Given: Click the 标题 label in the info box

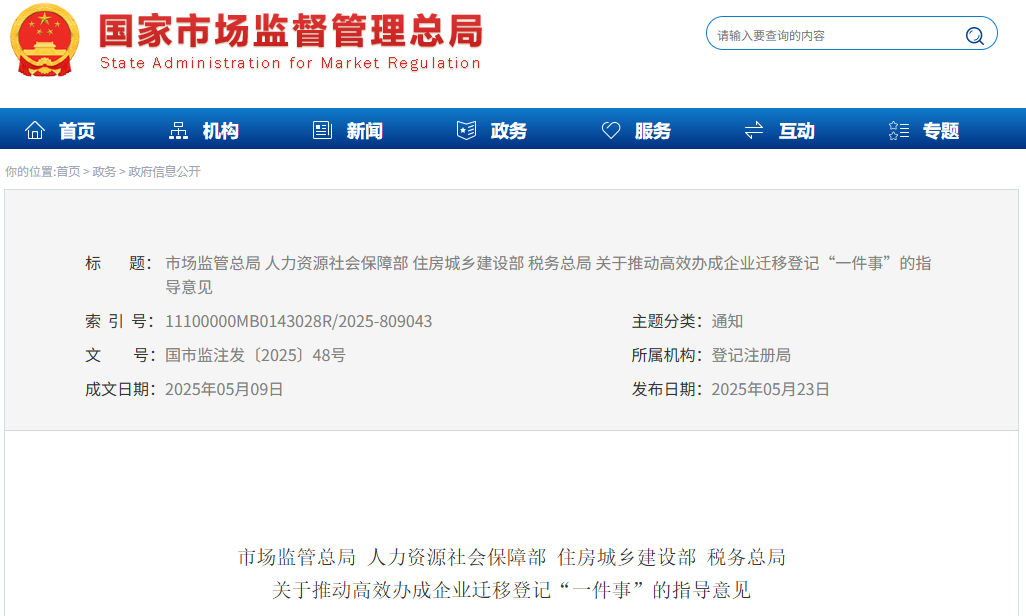Looking at the screenshot, I should click(118, 263).
